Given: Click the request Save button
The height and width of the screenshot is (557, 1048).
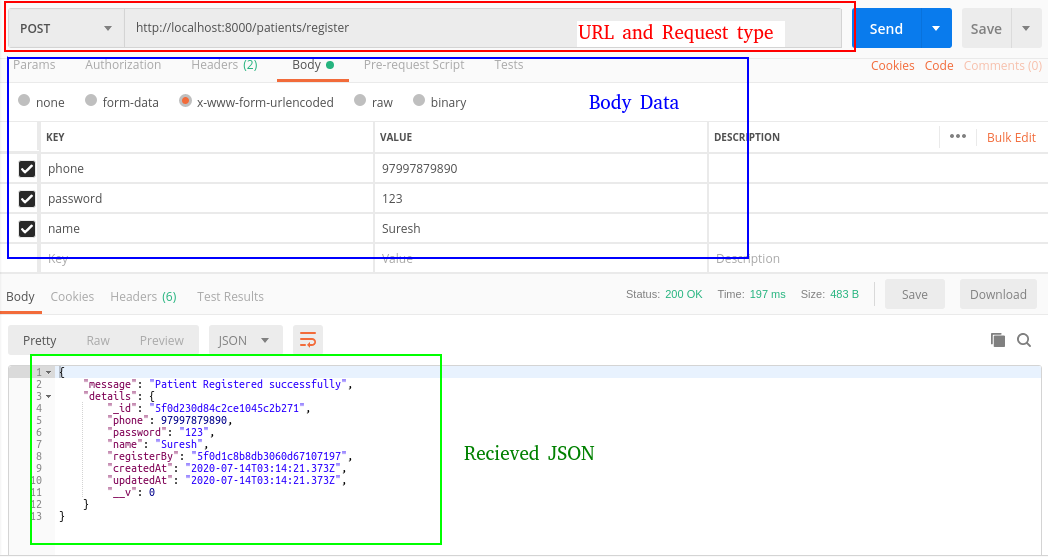Looking at the screenshot, I should tap(986, 29).
